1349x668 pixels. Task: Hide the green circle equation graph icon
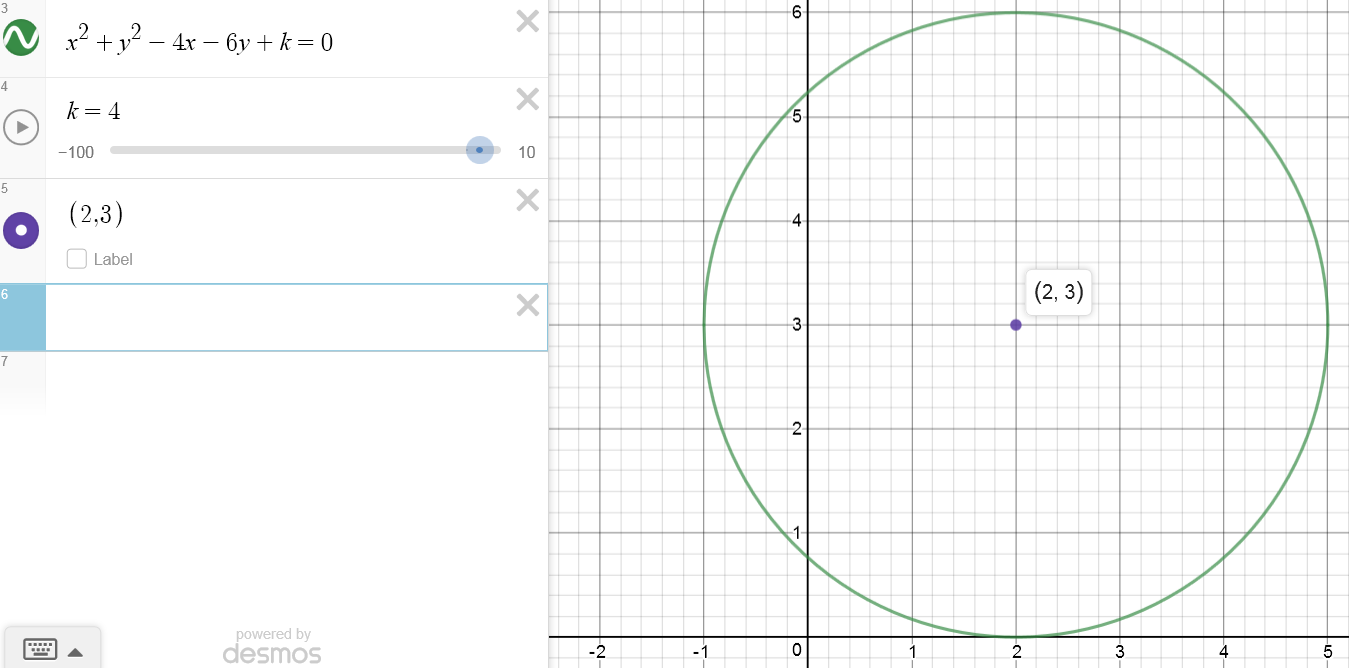pyautogui.click(x=21, y=39)
